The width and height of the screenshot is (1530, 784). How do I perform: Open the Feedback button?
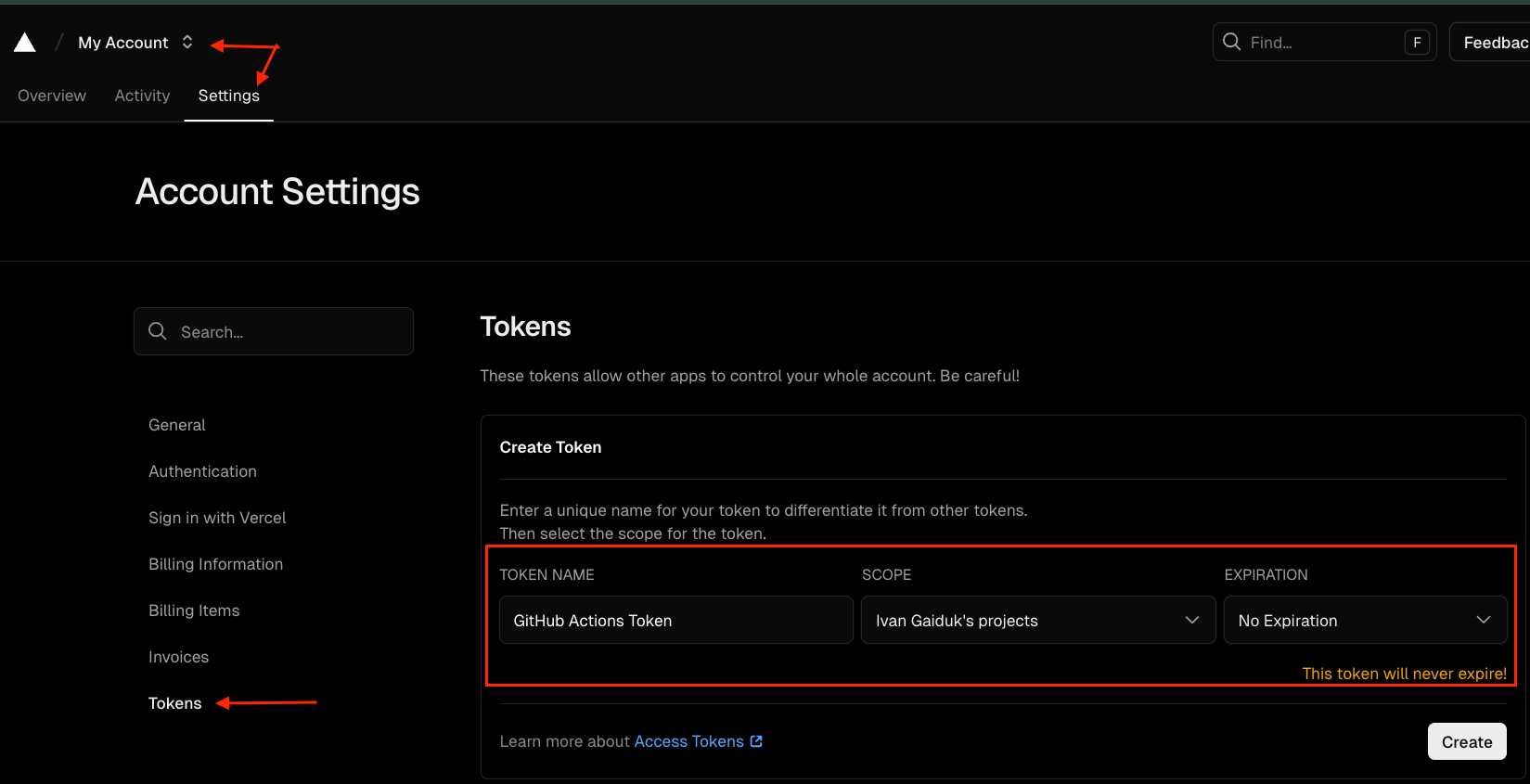point(1494,43)
